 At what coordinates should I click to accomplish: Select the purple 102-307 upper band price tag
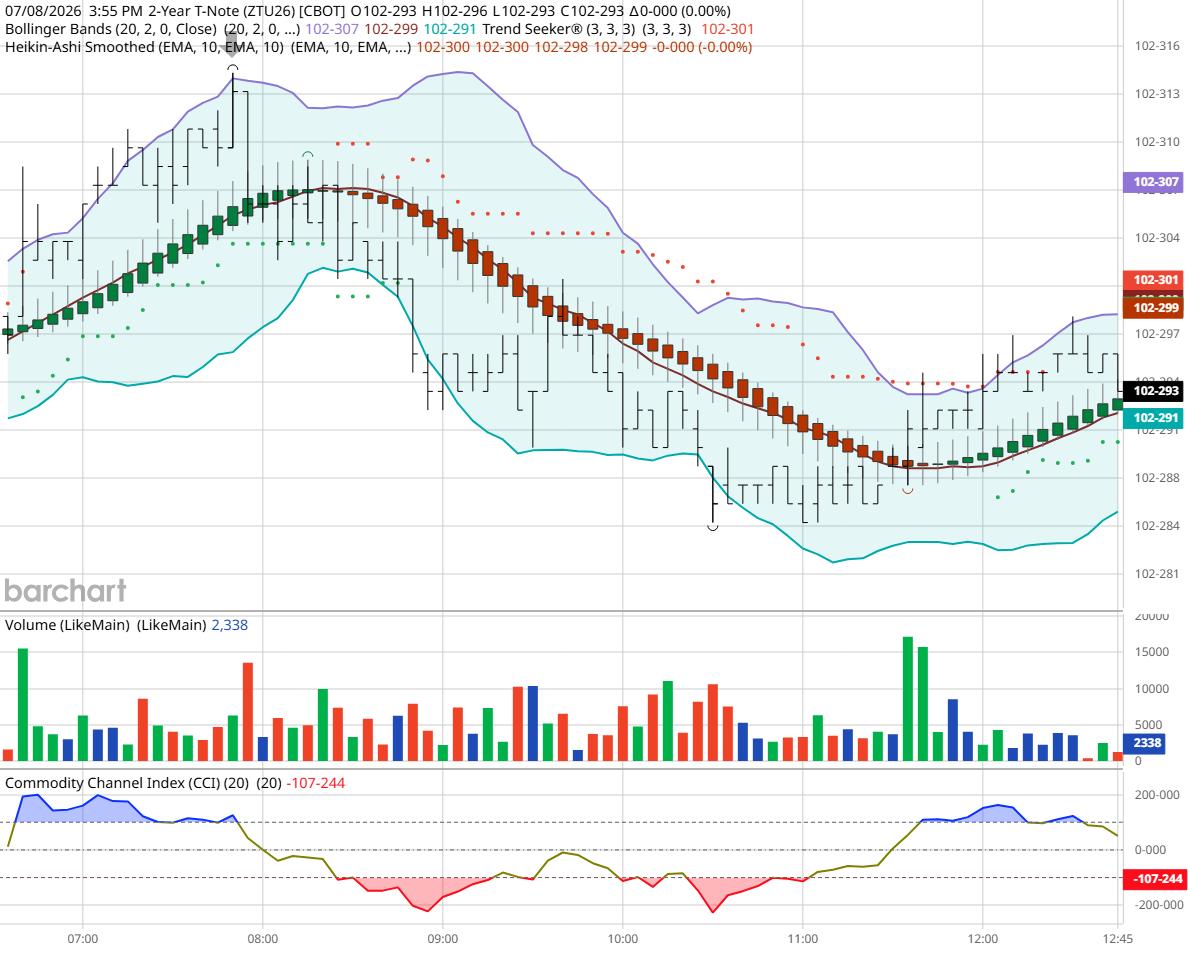pos(1152,182)
